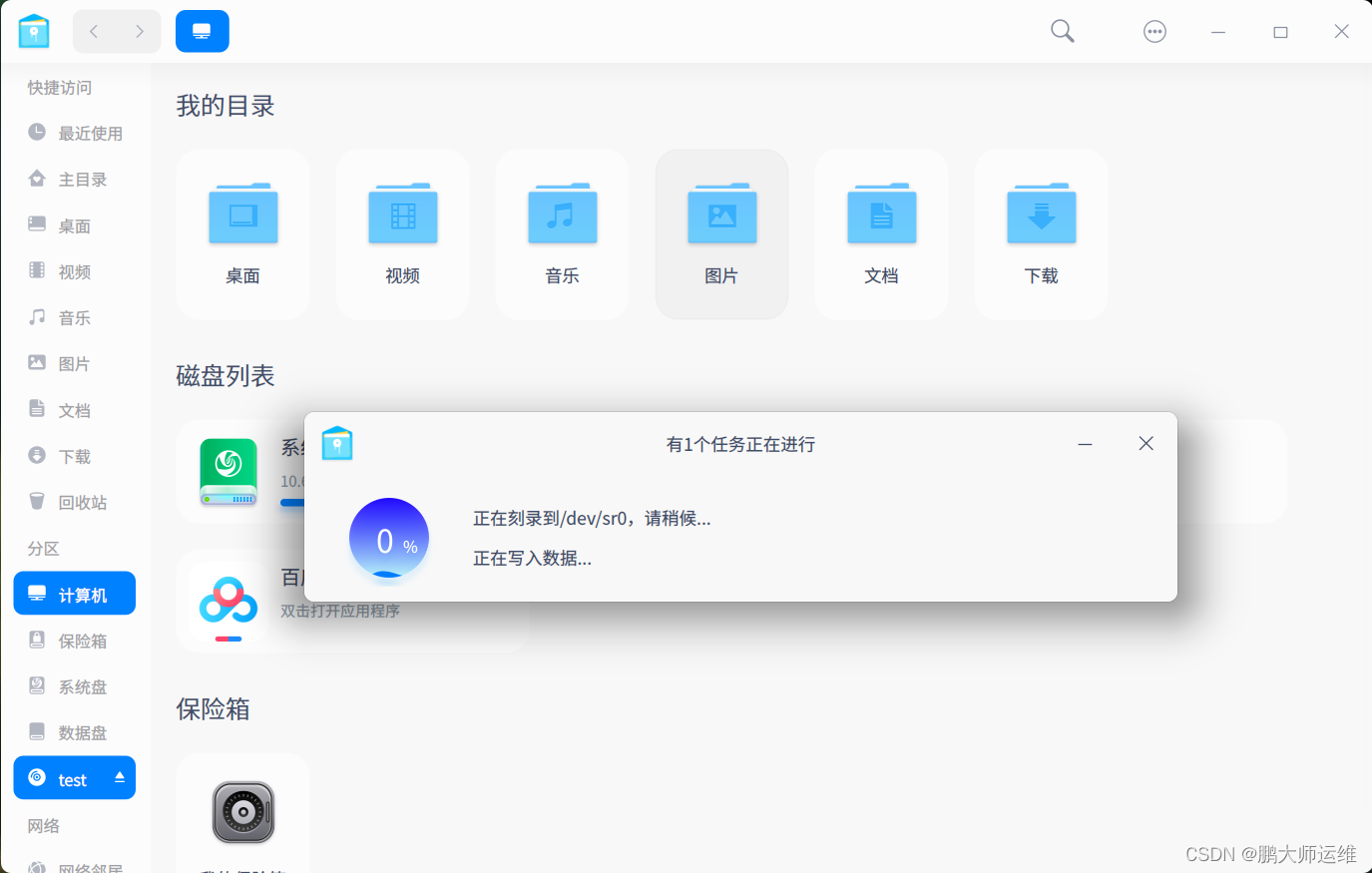This screenshot has width=1372, height=873.
Task: Click the 0% burning progress circle
Action: pos(388,539)
